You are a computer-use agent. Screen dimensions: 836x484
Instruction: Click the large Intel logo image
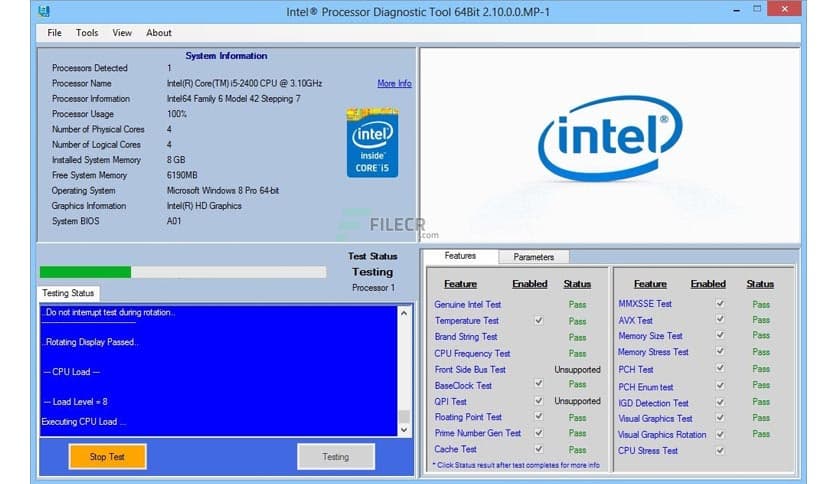pyautogui.click(x=610, y=139)
